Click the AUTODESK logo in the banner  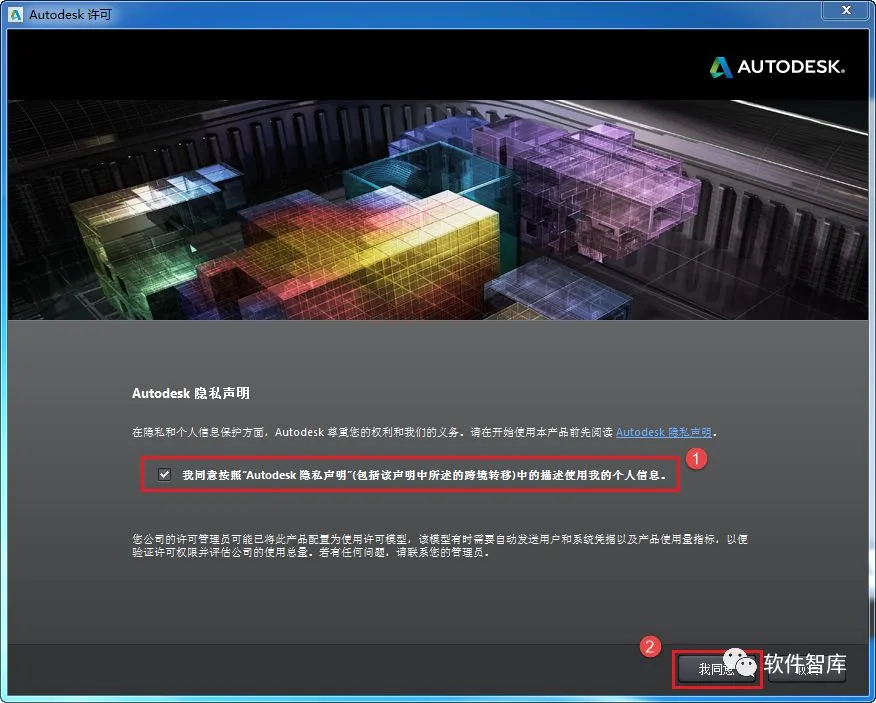point(777,67)
